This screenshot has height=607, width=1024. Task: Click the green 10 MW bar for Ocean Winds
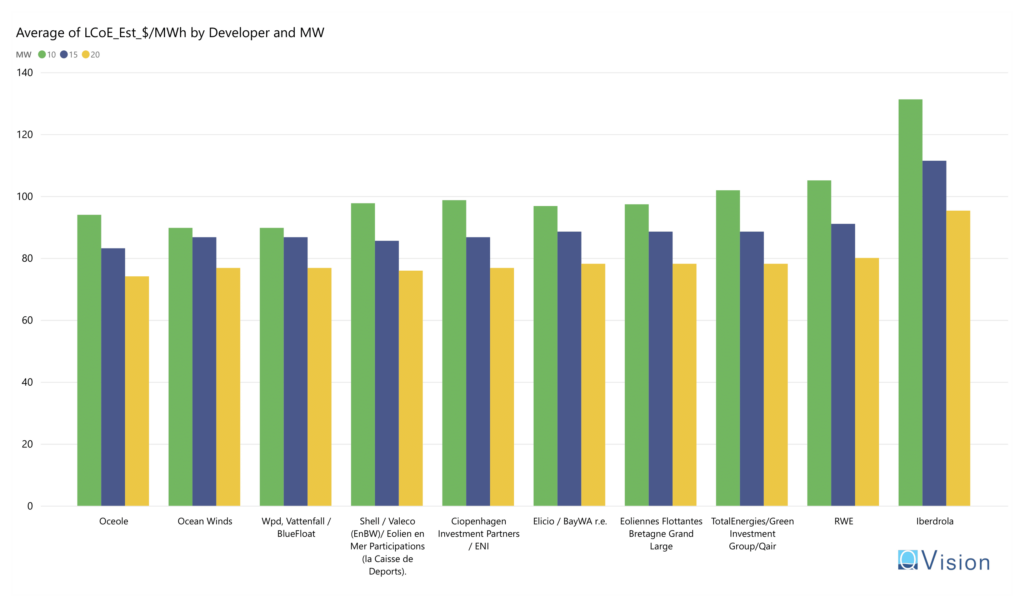pyautogui.click(x=180, y=367)
